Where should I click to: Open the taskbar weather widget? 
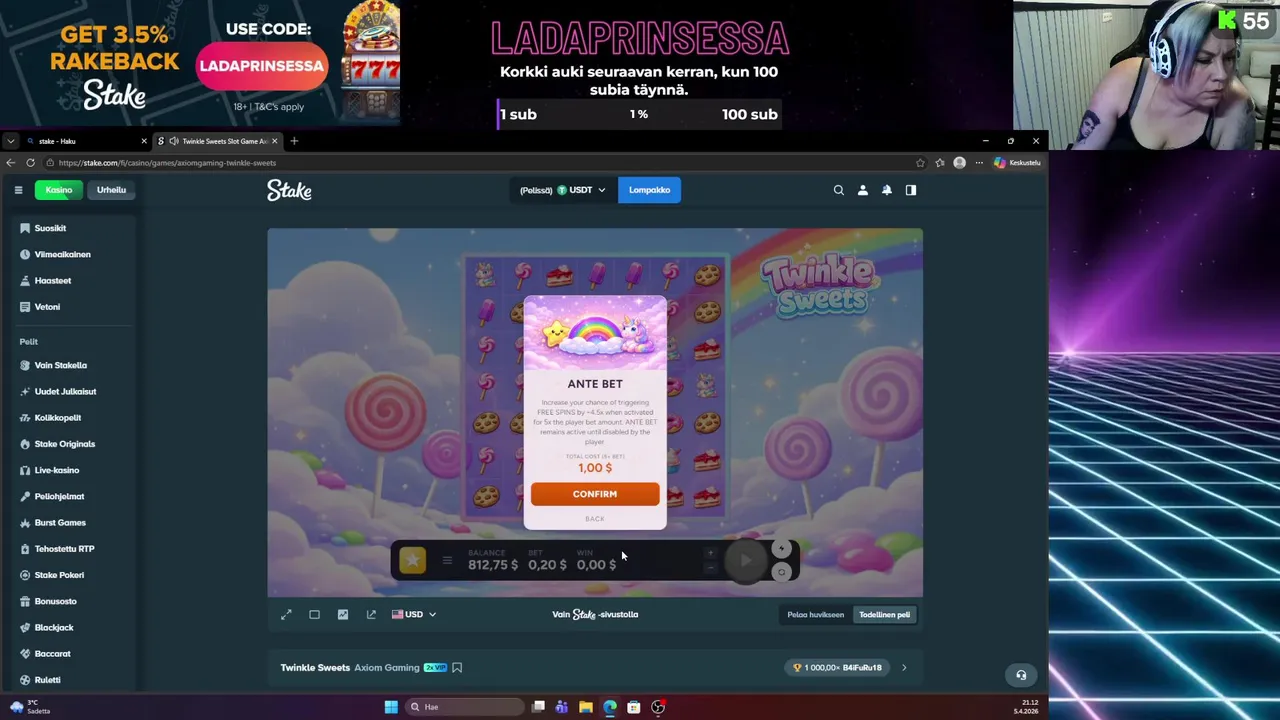(30, 707)
